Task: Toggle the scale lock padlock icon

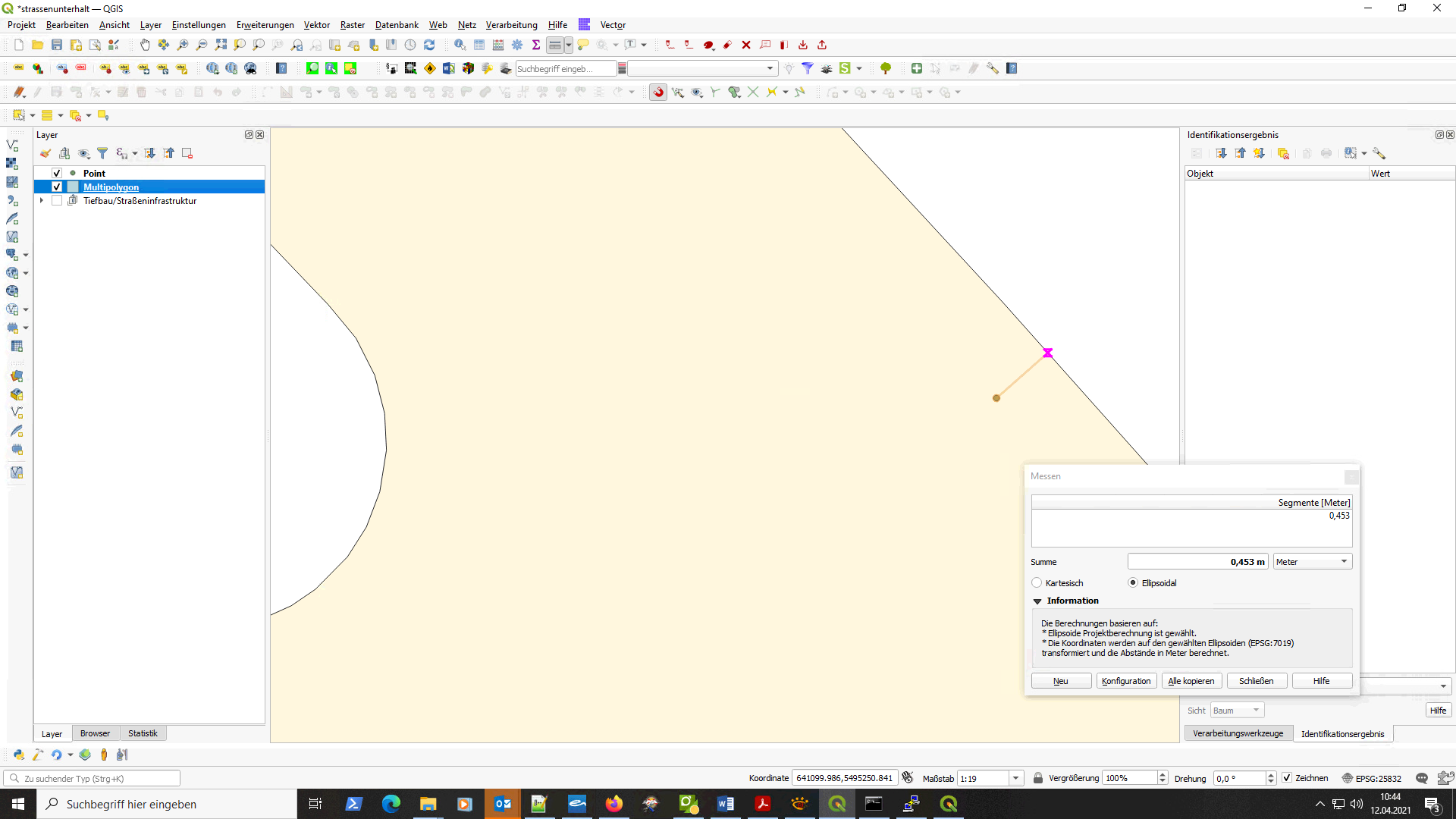Action: coord(1038,778)
